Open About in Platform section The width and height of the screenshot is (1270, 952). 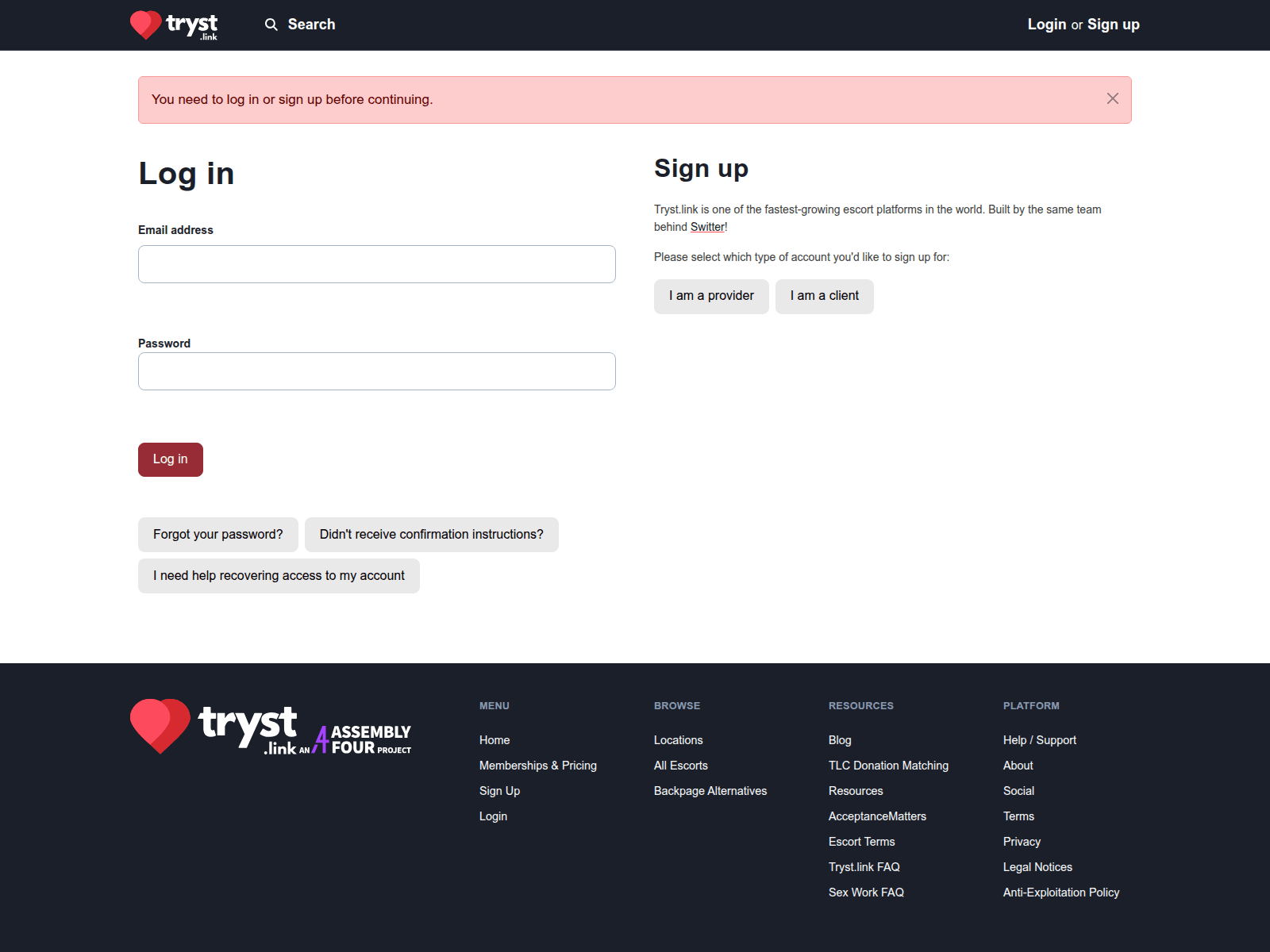tap(1018, 766)
